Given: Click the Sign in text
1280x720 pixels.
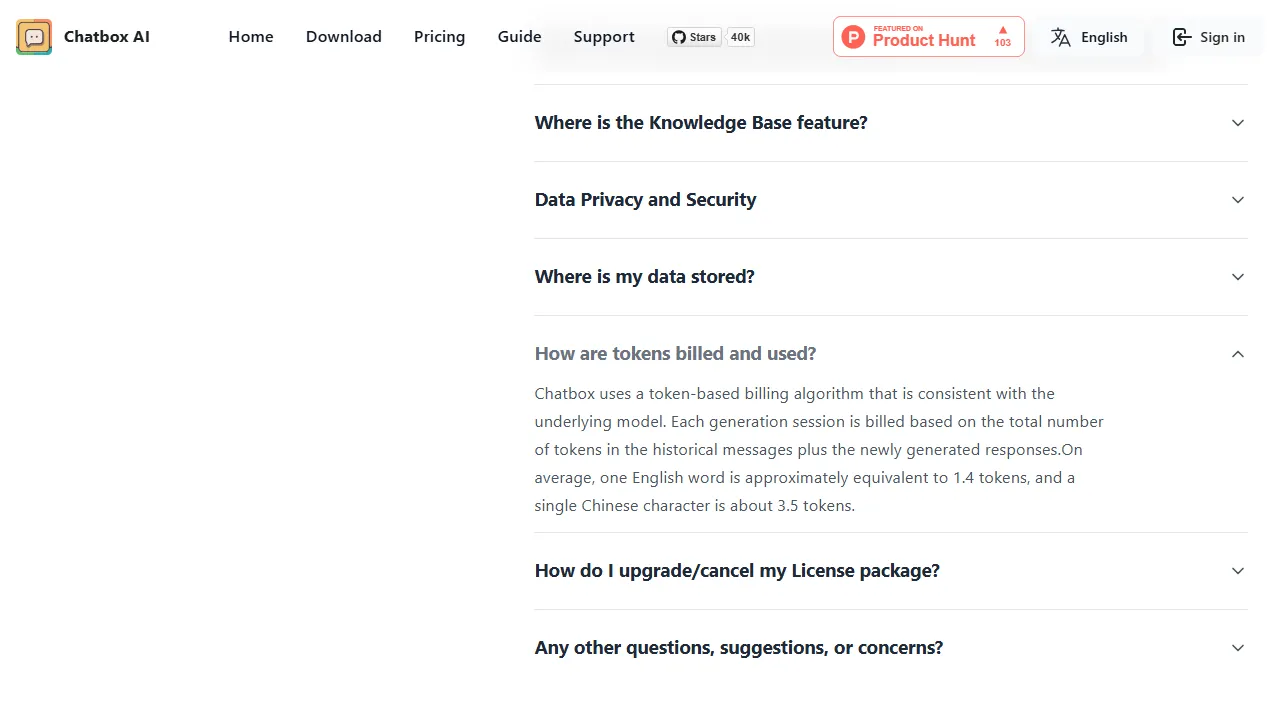Looking at the screenshot, I should coord(1222,37).
